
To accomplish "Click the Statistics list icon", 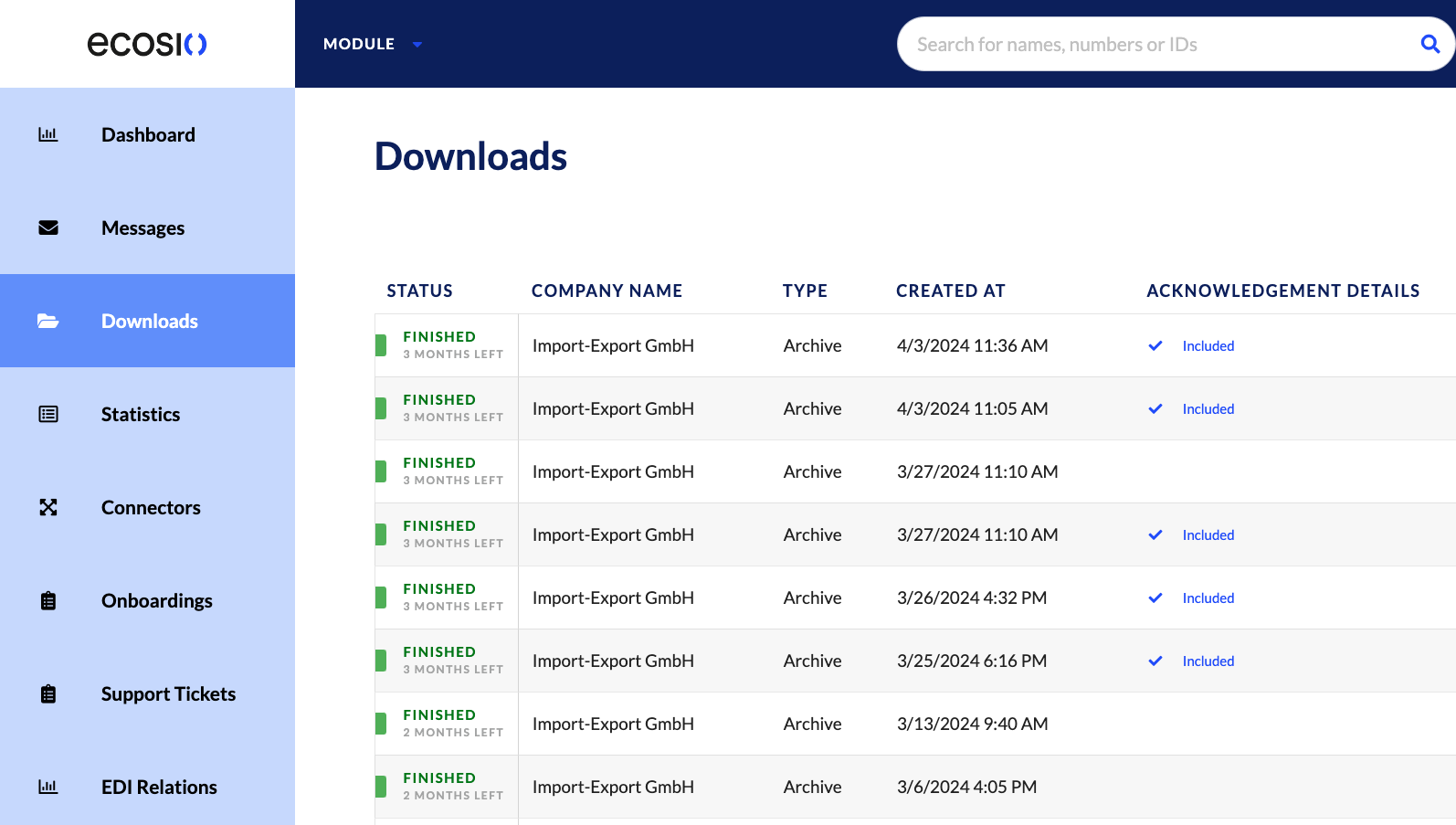I will pyautogui.click(x=48, y=414).
